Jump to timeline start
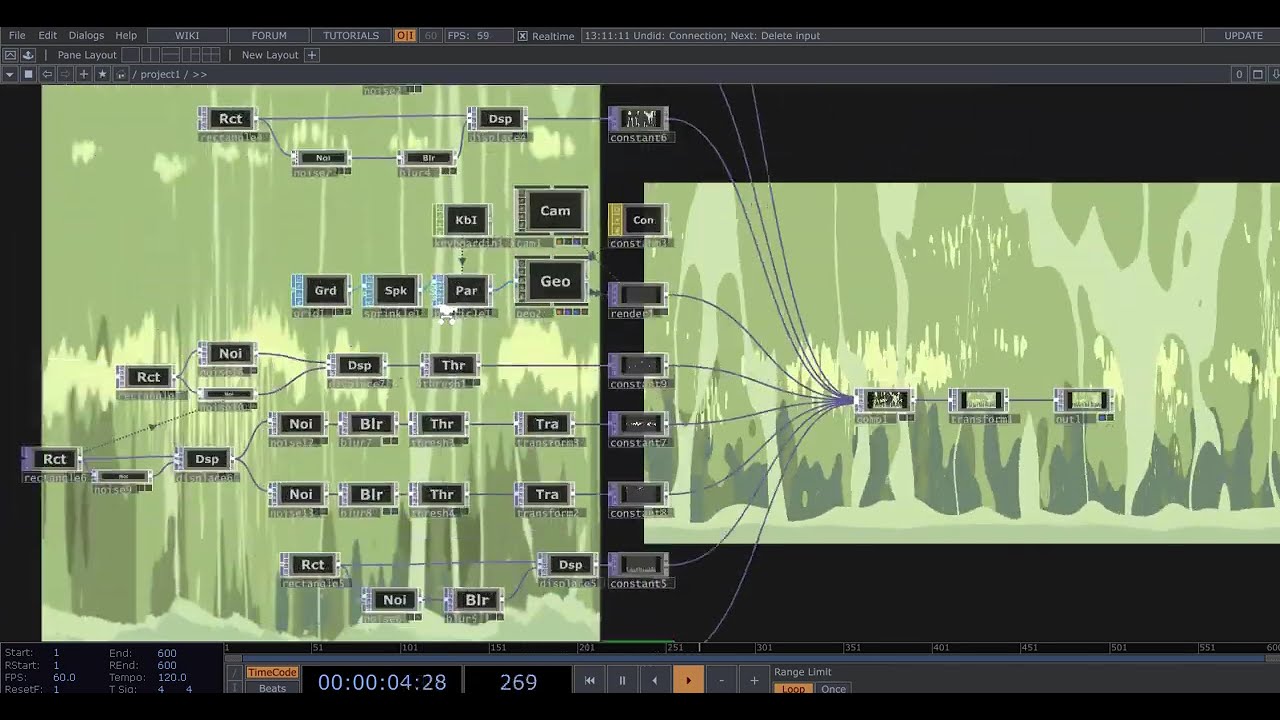This screenshot has width=1280, height=720. (x=589, y=680)
